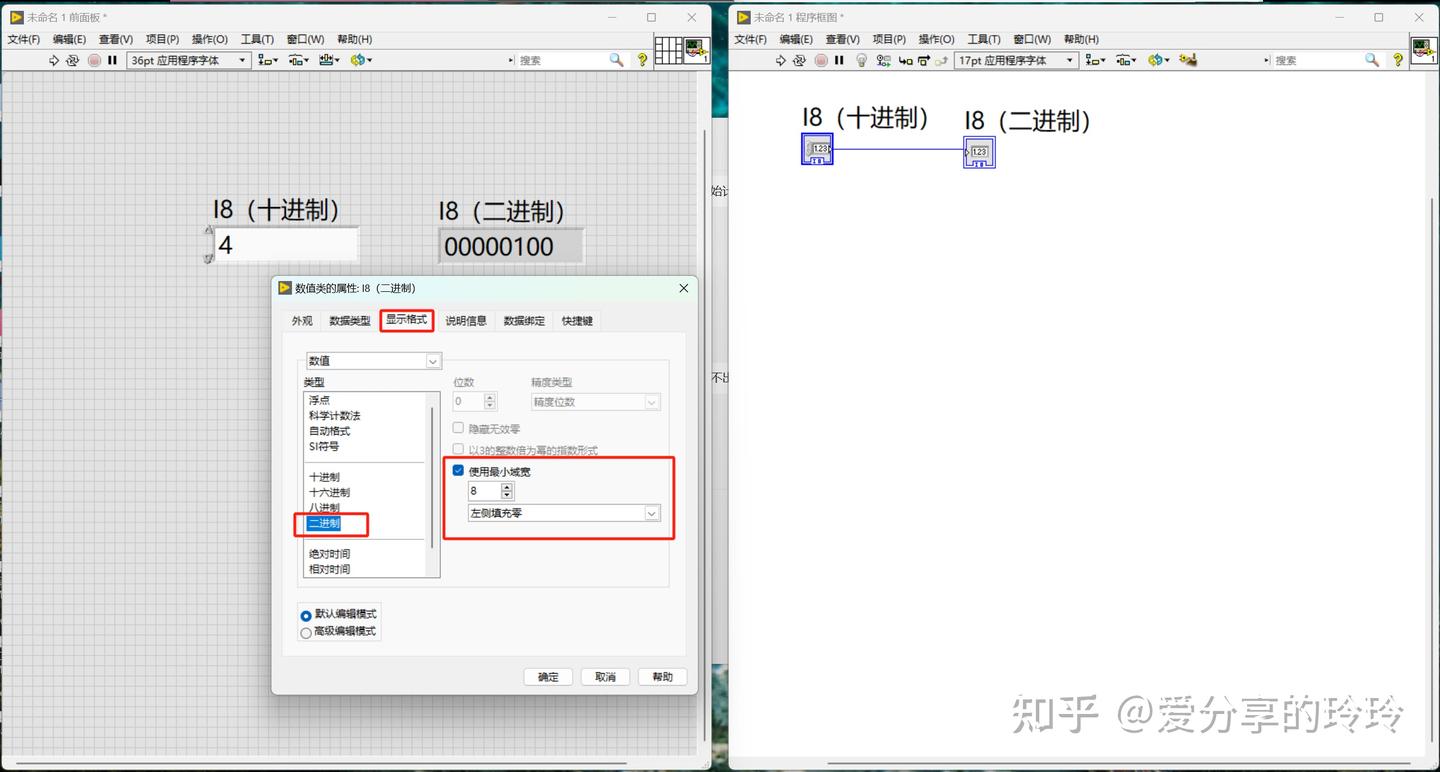
Task: Increment the minimum field width stepper
Action: point(507,486)
